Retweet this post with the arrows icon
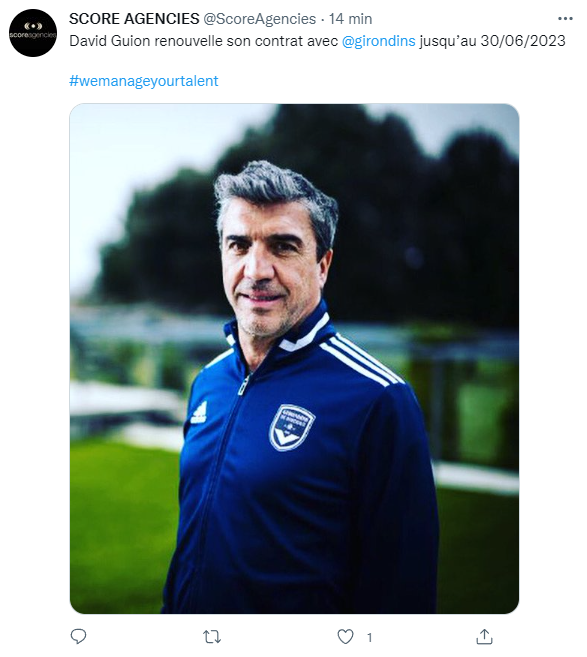 [x=212, y=637]
